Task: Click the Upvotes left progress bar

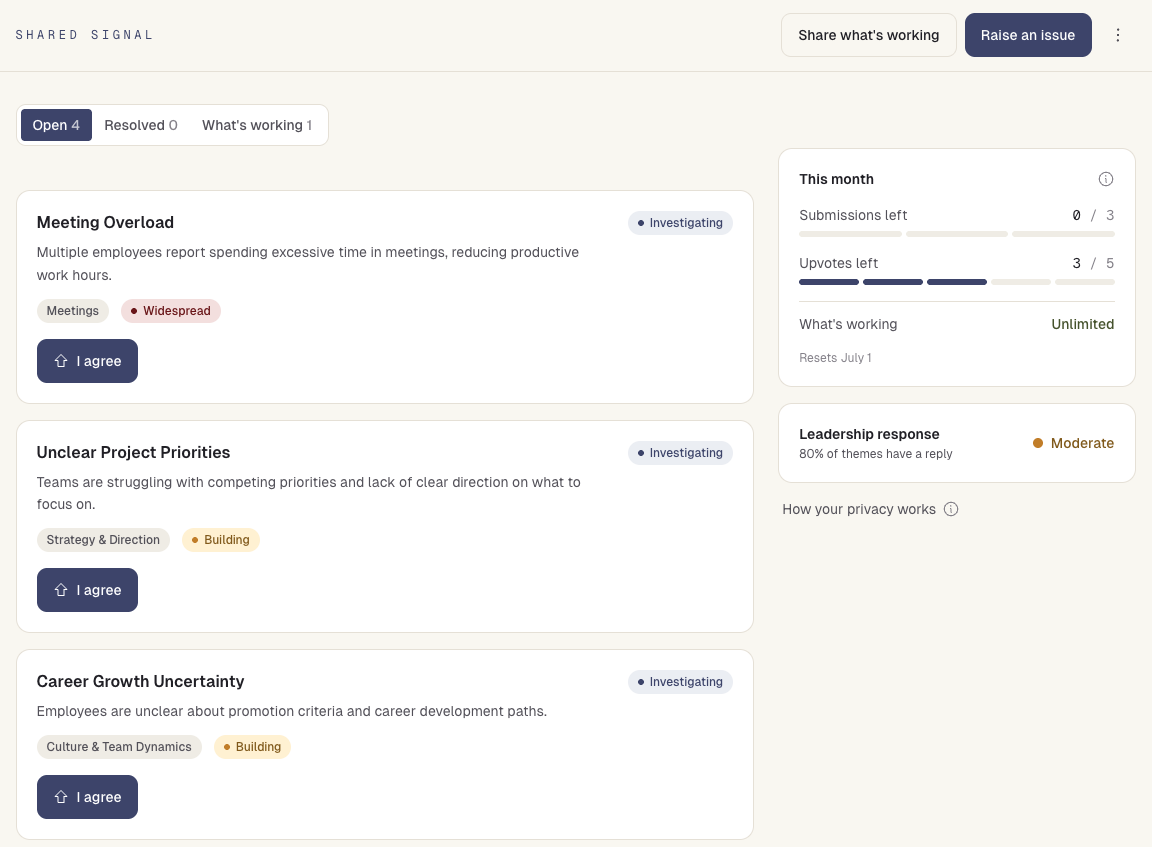Action: click(957, 282)
